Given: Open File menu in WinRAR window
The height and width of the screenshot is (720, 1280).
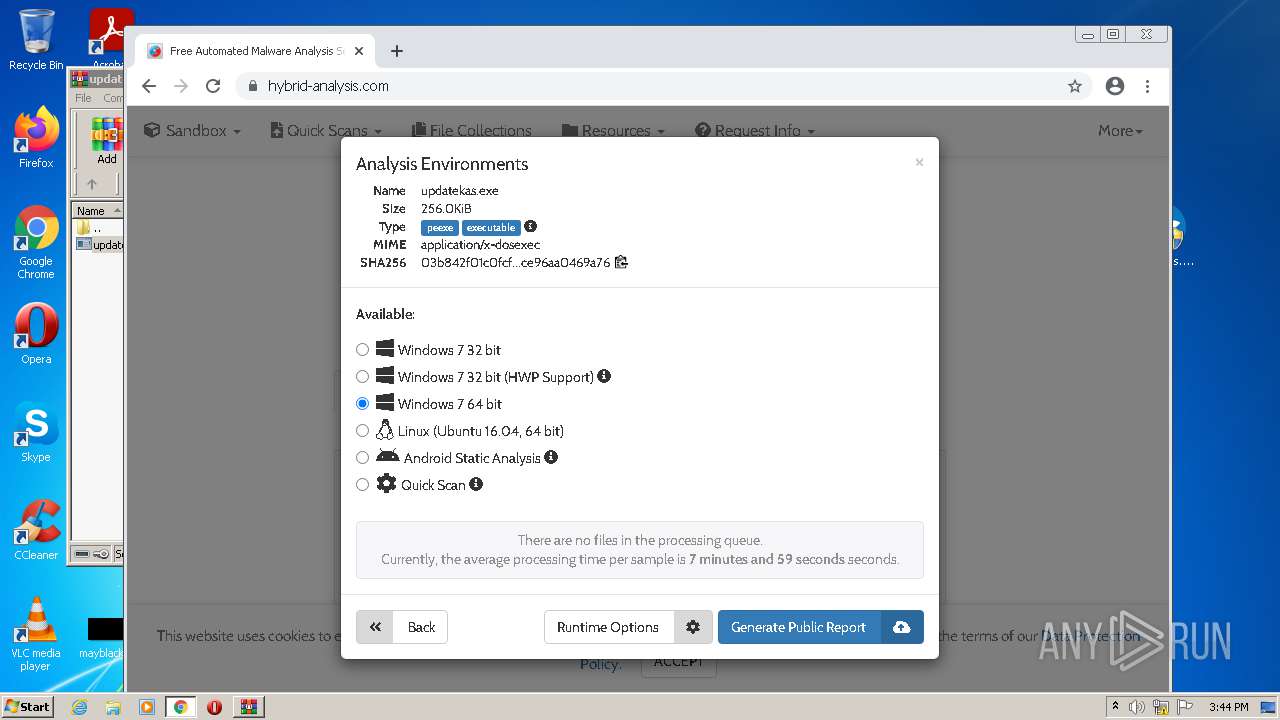Looking at the screenshot, I should point(84,98).
